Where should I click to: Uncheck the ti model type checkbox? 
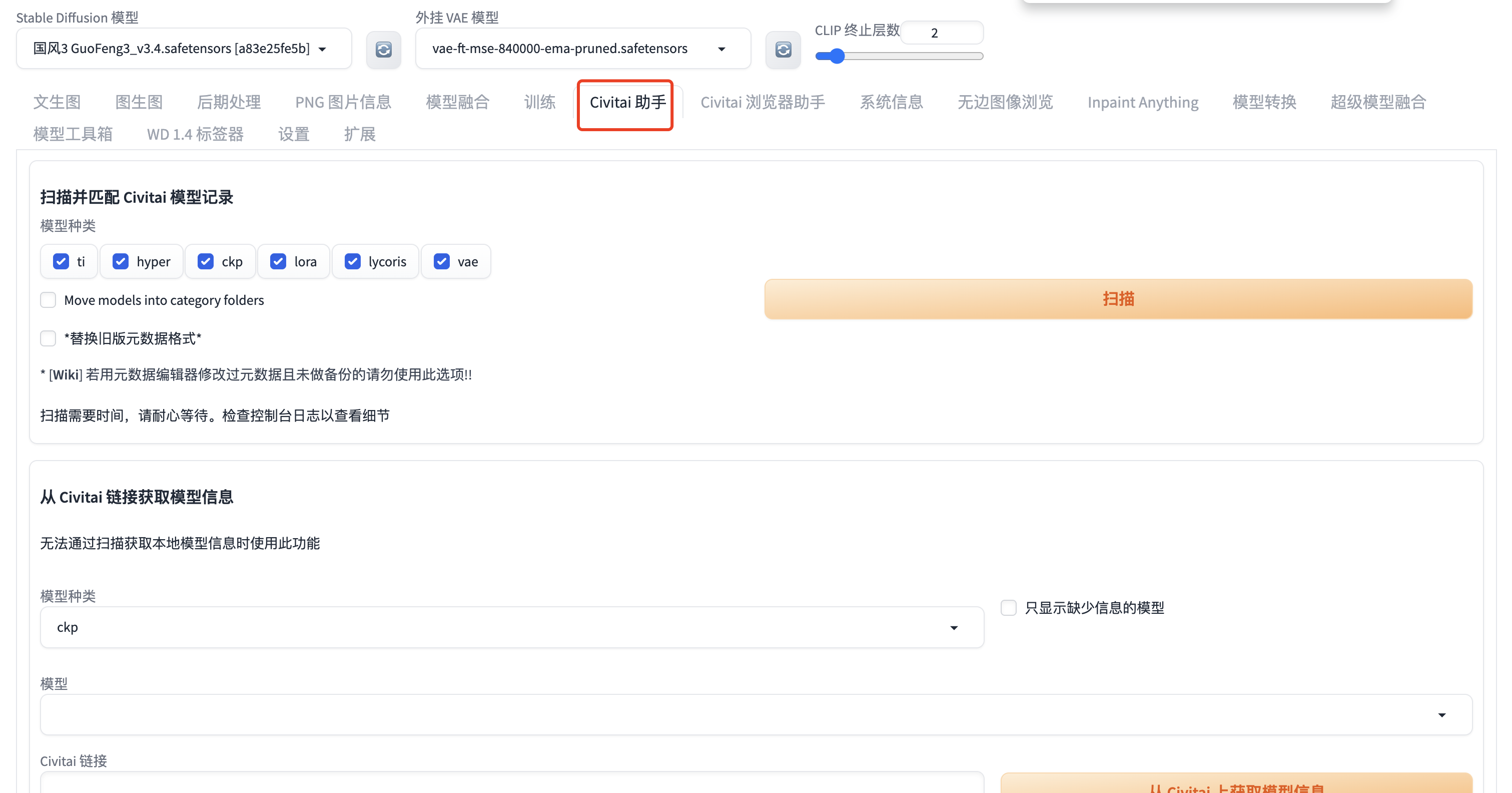[61, 261]
